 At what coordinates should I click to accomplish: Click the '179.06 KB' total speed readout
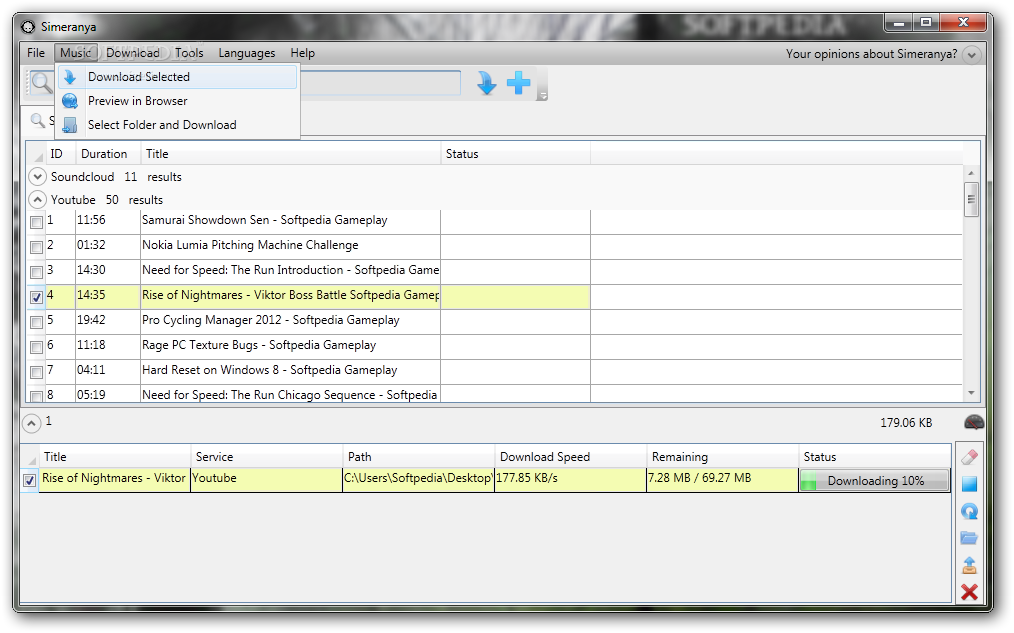tap(906, 423)
